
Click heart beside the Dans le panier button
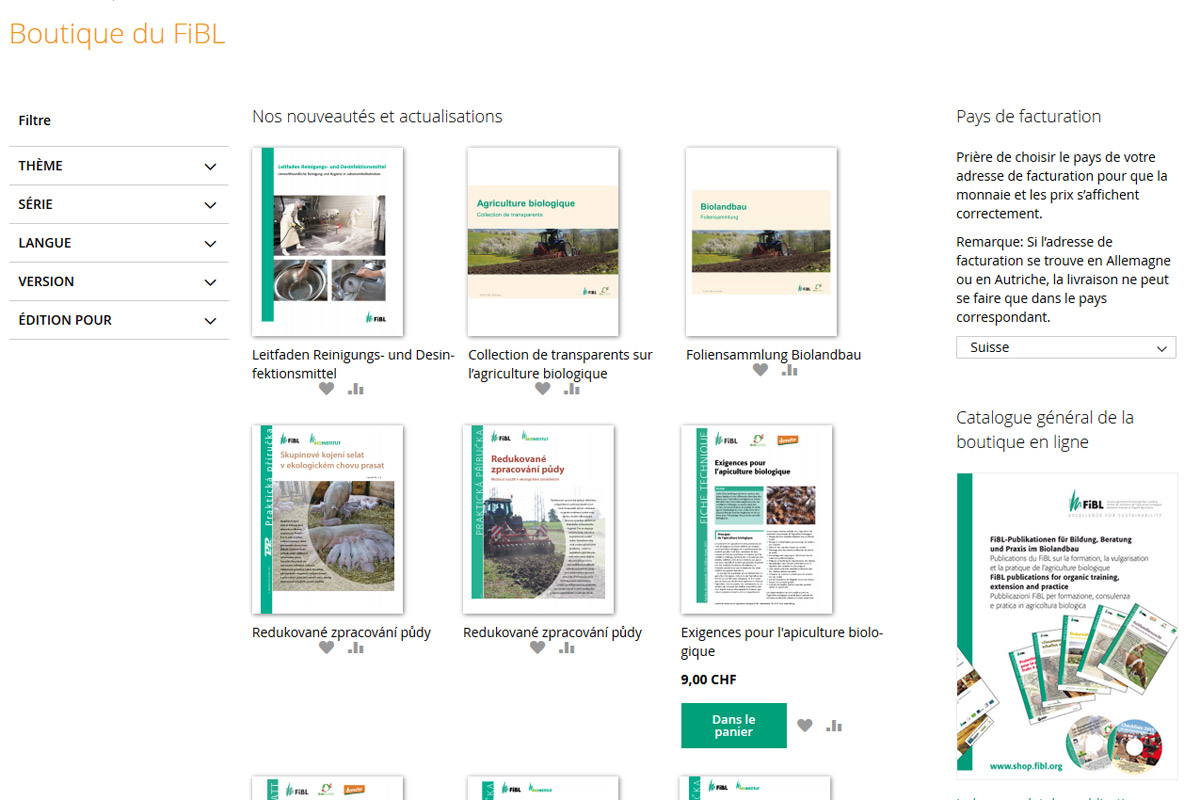805,726
